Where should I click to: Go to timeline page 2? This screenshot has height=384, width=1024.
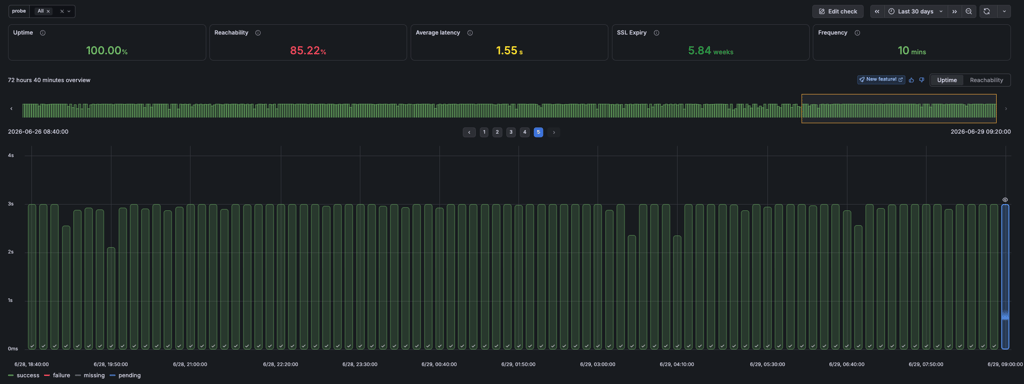[498, 132]
